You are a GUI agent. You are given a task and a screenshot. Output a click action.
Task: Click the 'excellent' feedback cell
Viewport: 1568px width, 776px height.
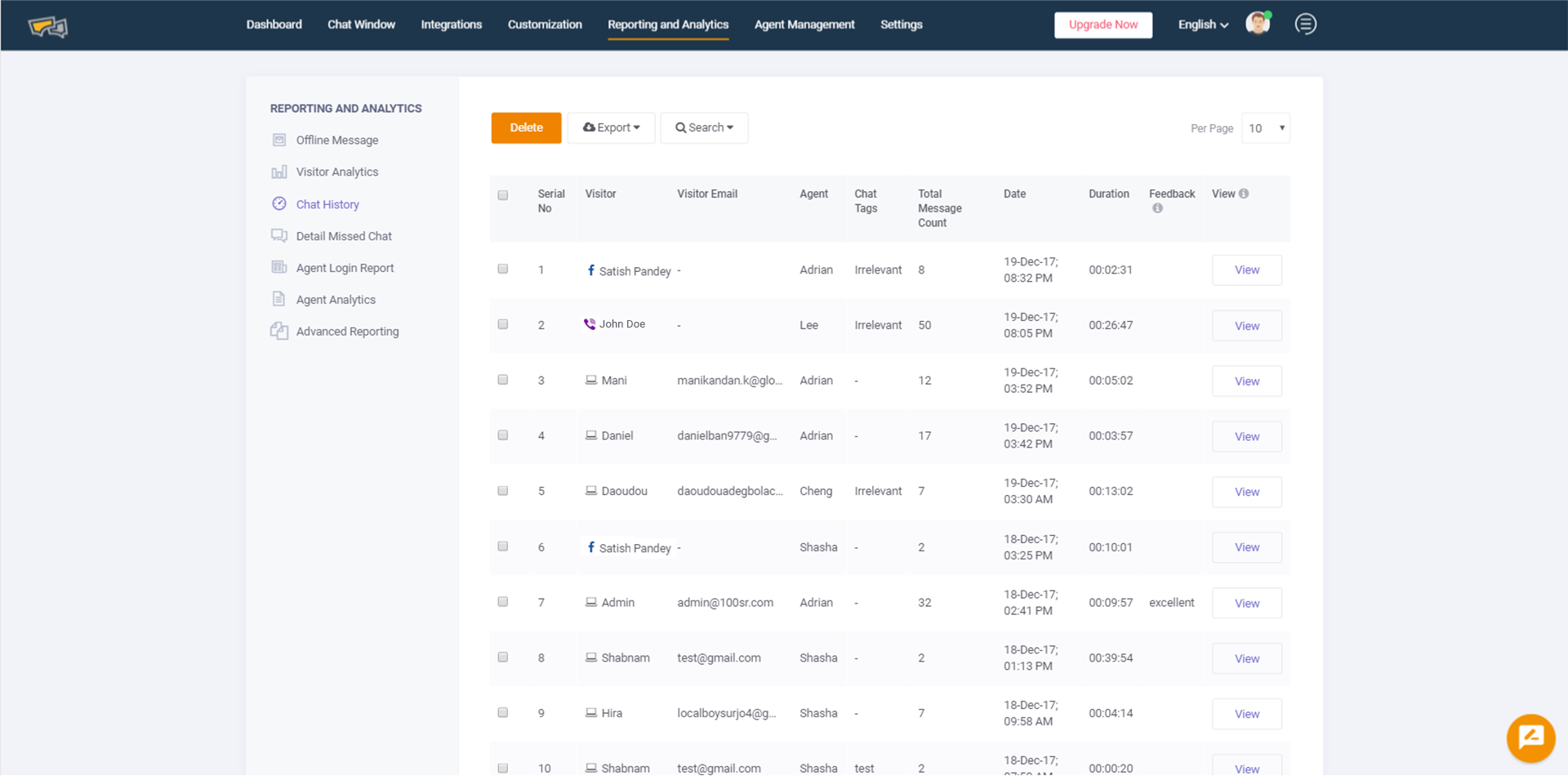[x=1172, y=602]
